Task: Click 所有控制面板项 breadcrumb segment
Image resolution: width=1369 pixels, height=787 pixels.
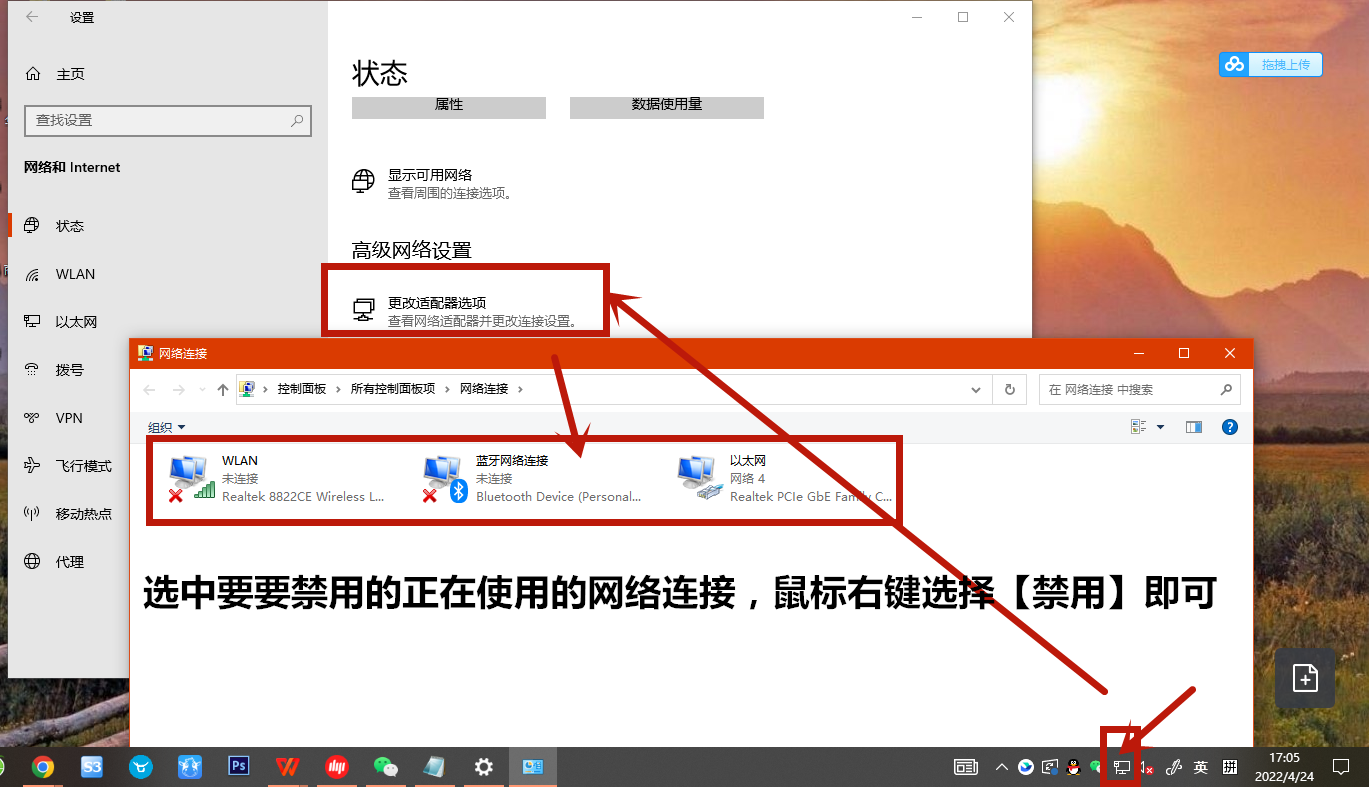Action: coord(393,389)
